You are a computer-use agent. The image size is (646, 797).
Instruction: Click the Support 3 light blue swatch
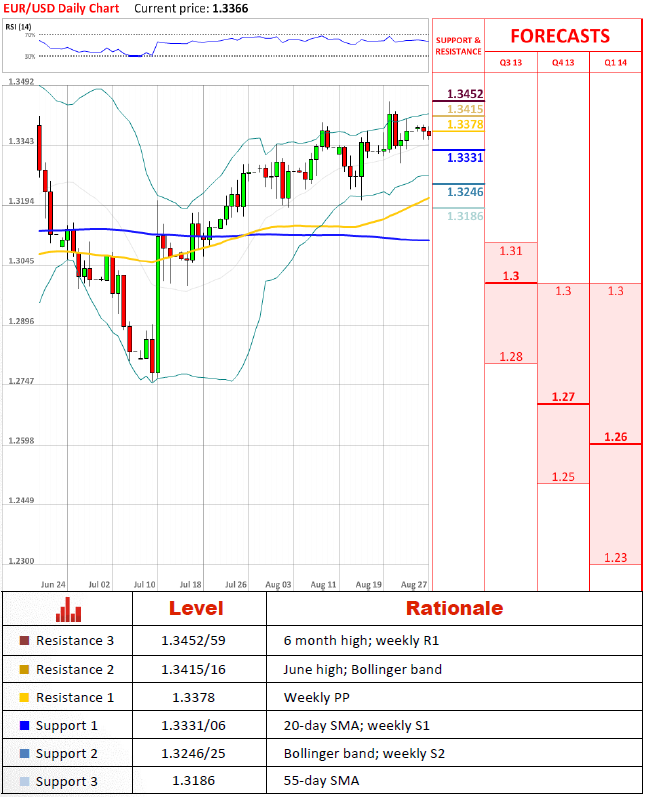(24, 781)
